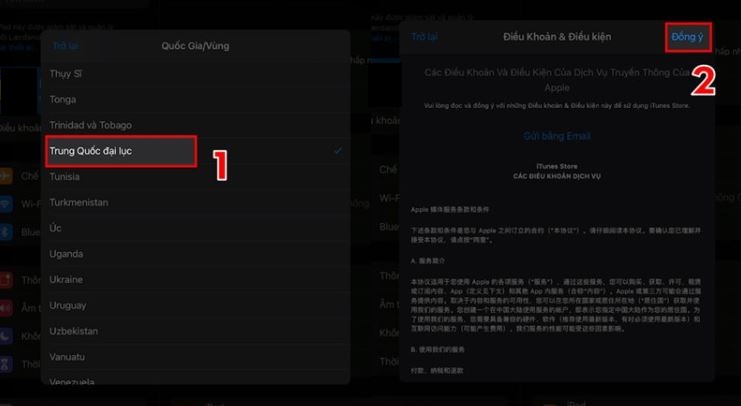This screenshot has height=406, width=741.
Task: Select Thụy Sĩ in country list
Action: click(195, 74)
